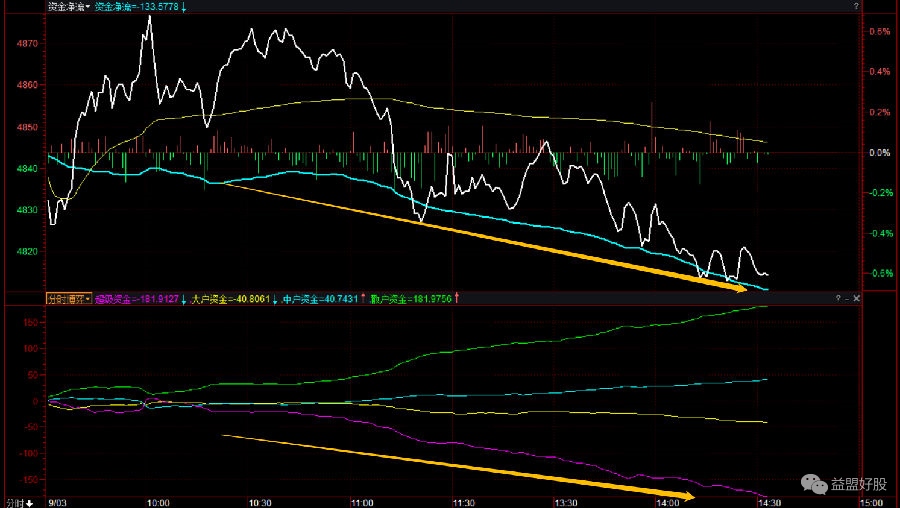Screen dimensions: 900x508
Task: Close the lower indicator panel
Action: pyautogui.click(x=857, y=298)
